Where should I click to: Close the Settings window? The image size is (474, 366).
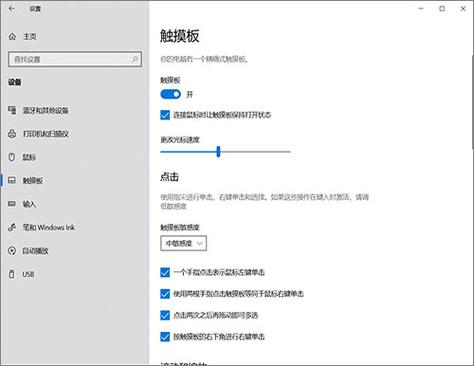[x=463, y=9]
